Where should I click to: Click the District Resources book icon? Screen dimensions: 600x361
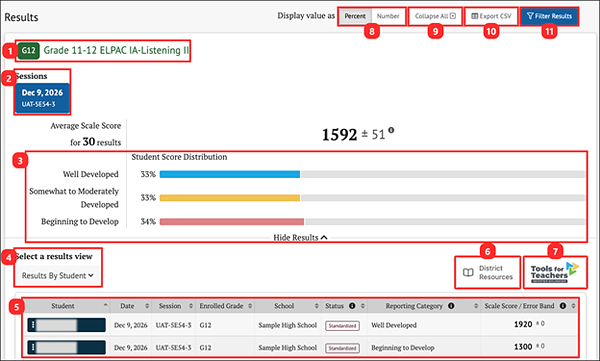coord(468,273)
